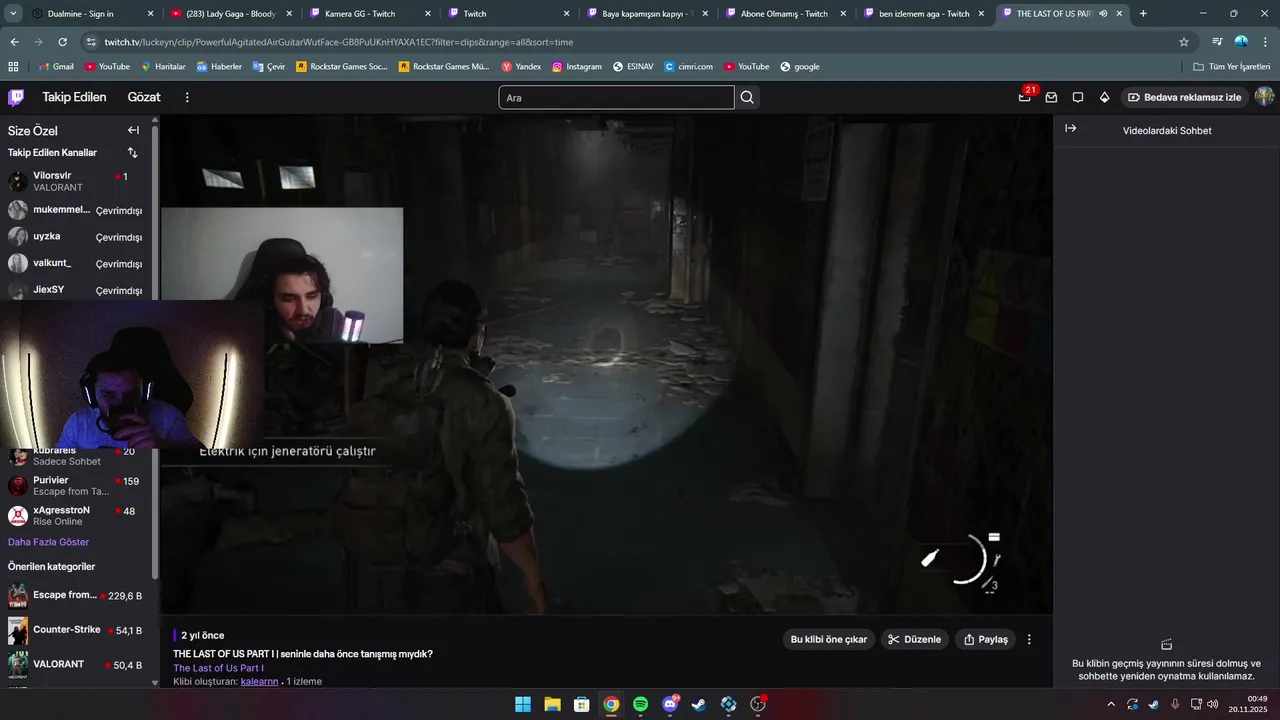The image size is (1280, 720).
Task: Mute the tab via speaker icon
Action: tap(1103, 14)
